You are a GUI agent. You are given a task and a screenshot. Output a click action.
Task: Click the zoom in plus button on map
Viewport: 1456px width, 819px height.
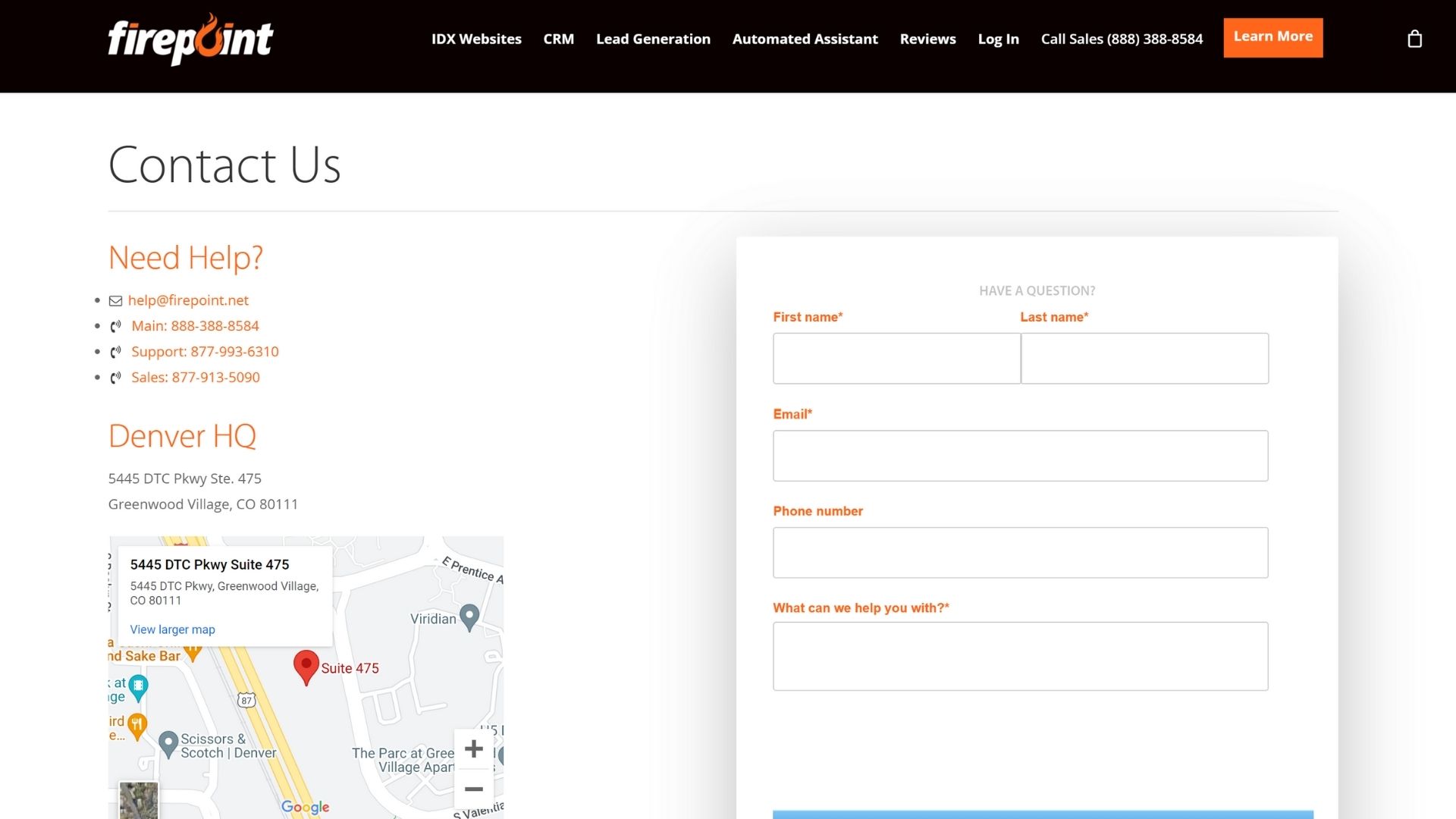(473, 748)
